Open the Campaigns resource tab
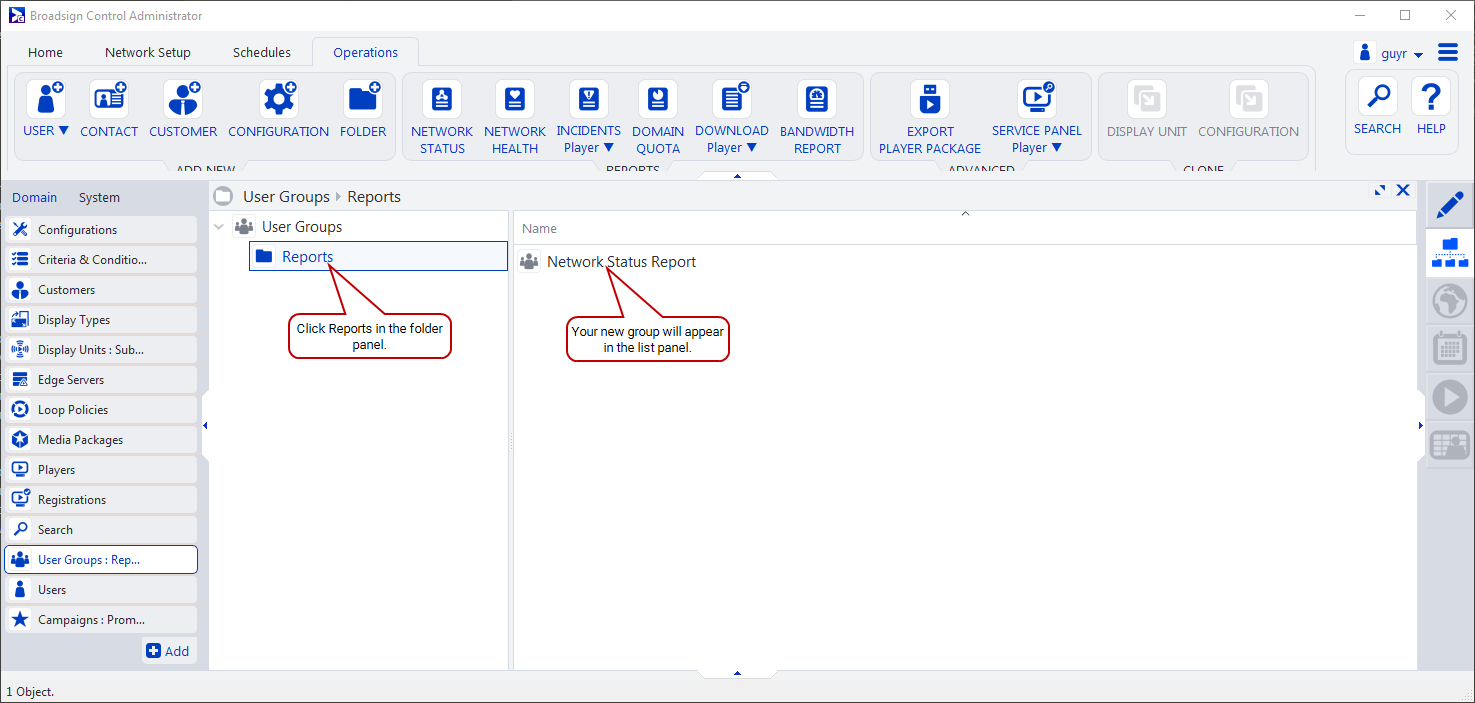Image resolution: width=1475 pixels, height=703 pixels. pos(101,620)
